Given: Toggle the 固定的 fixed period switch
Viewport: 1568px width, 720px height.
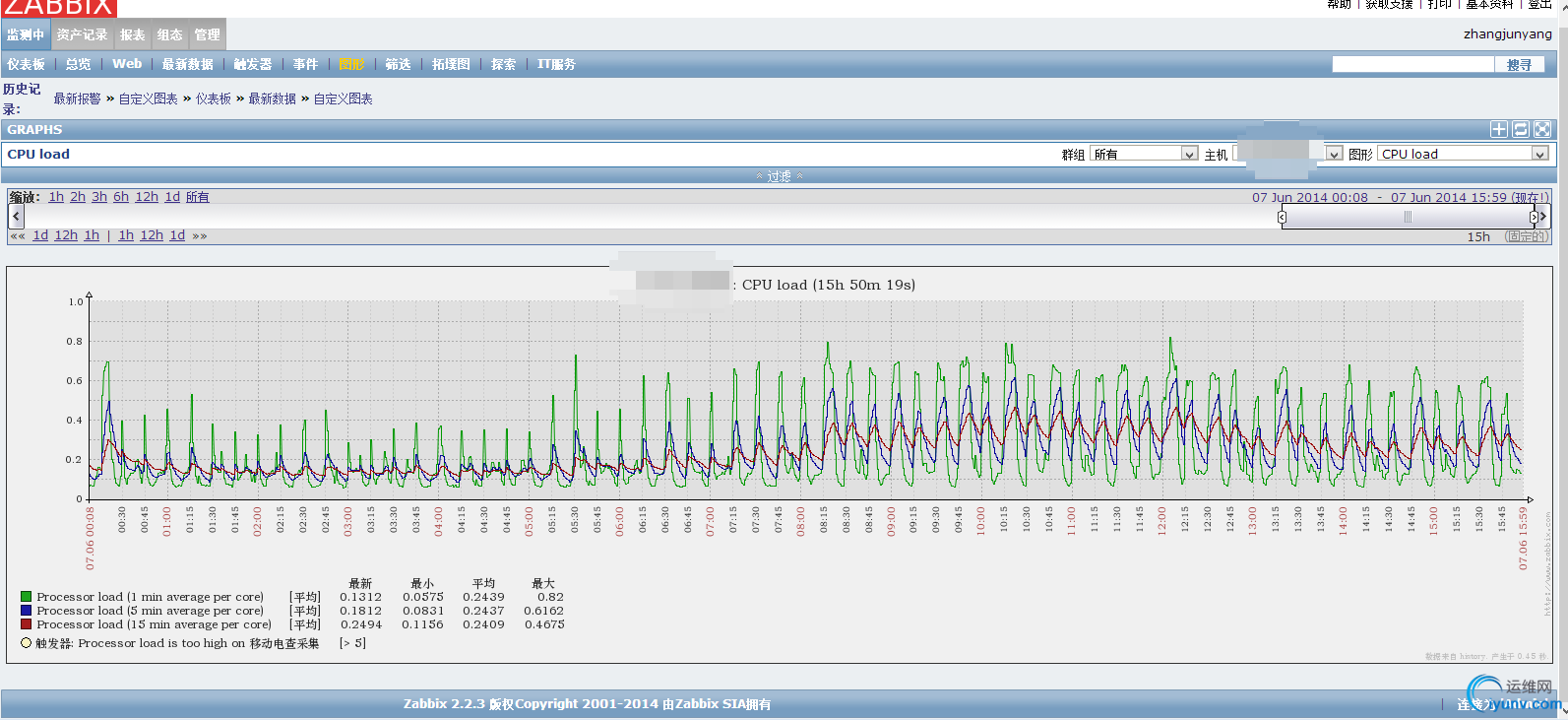Looking at the screenshot, I should tap(1526, 236).
